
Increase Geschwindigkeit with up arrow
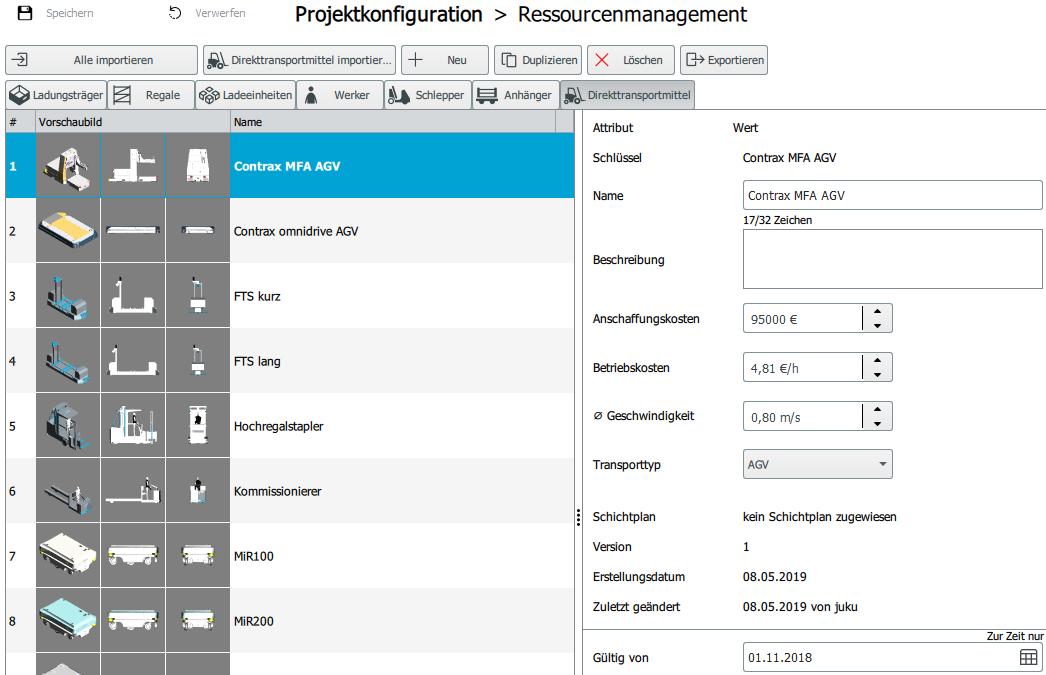[877, 409]
